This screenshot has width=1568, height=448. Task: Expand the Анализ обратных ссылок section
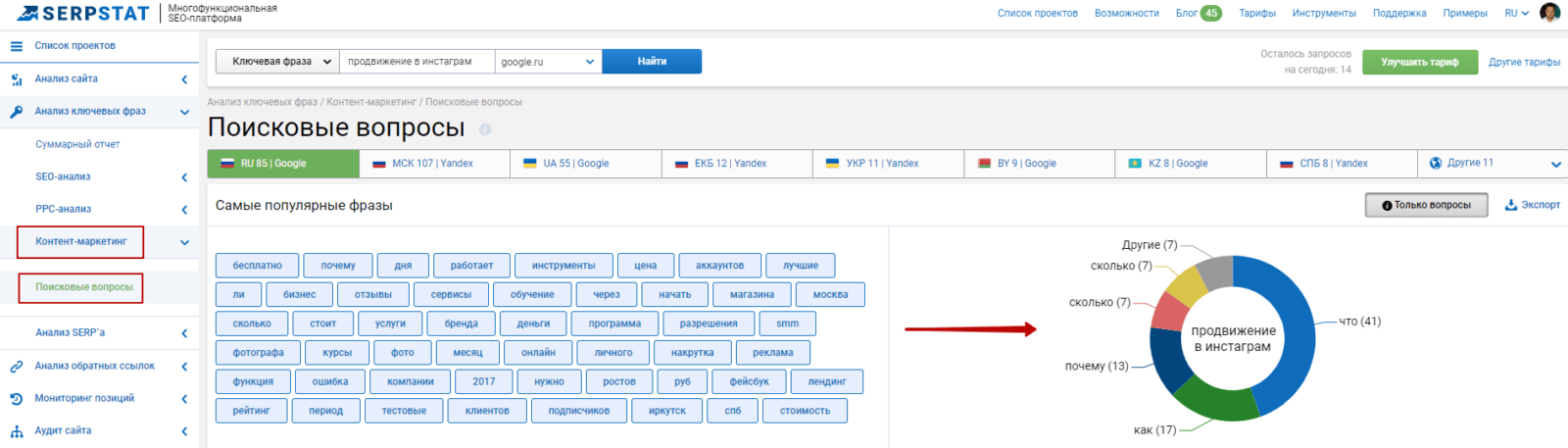pyautogui.click(x=184, y=367)
